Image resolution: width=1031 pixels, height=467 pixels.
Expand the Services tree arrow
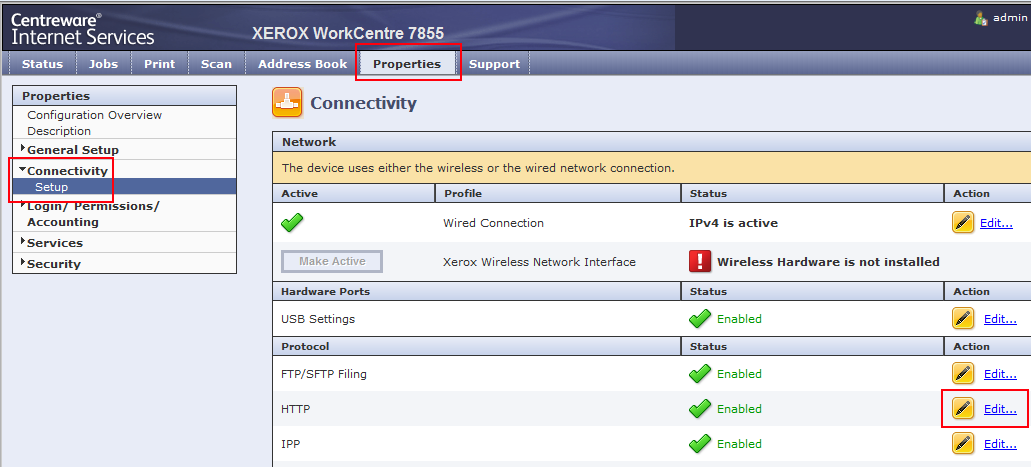[23, 241]
